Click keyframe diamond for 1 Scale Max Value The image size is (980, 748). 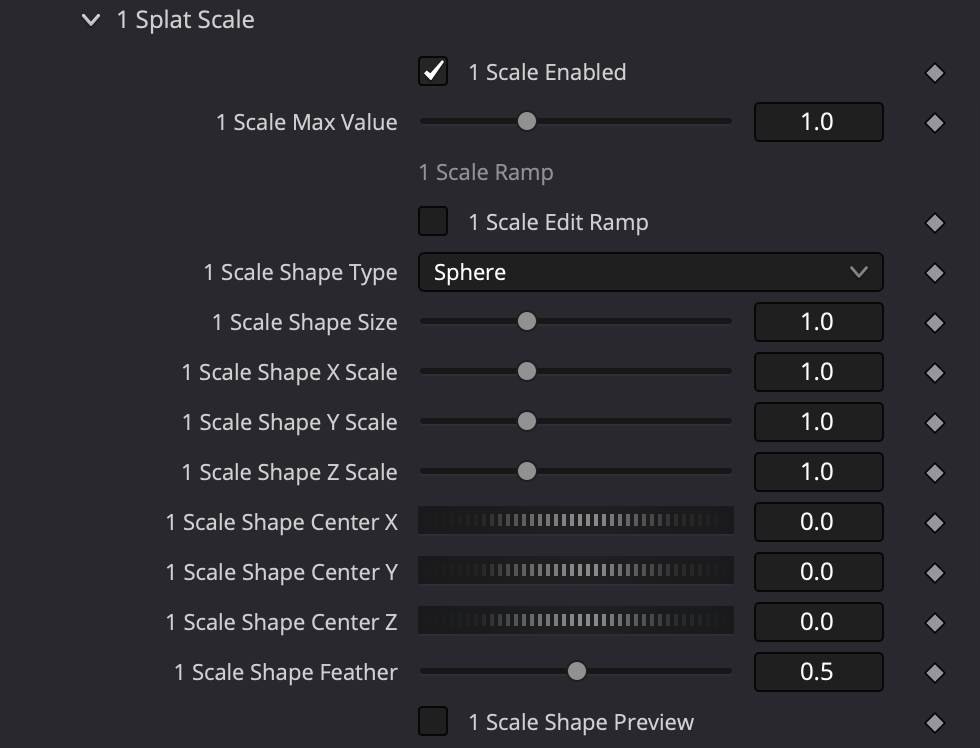(934, 122)
